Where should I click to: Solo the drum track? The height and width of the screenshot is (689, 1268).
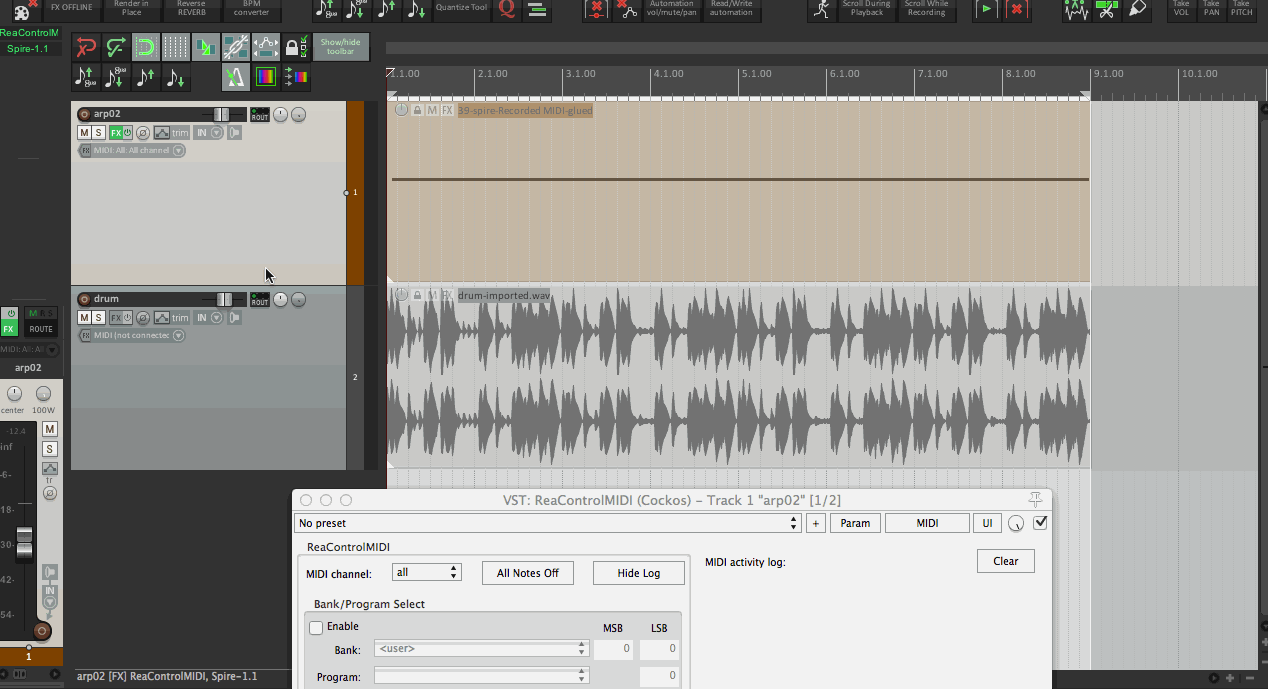coord(98,318)
